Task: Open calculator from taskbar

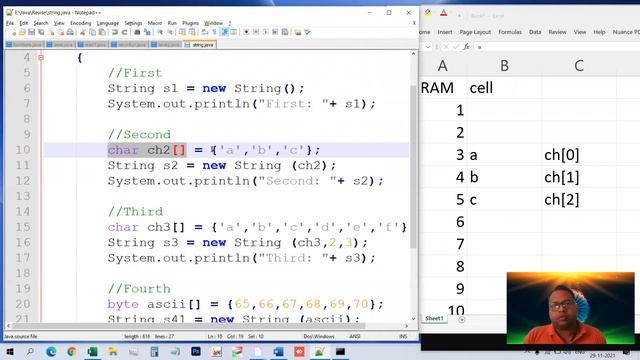Action: (154, 351)
